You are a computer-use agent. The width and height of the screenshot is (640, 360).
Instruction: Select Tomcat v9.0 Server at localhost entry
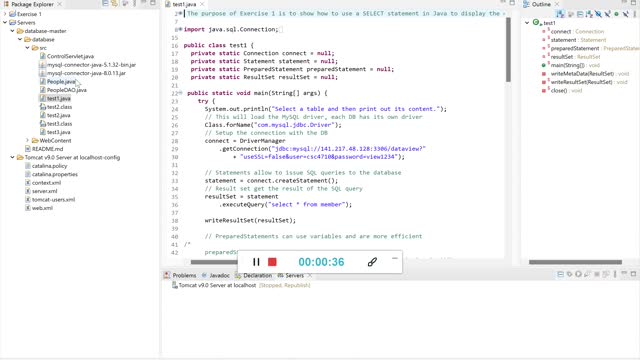241,285
